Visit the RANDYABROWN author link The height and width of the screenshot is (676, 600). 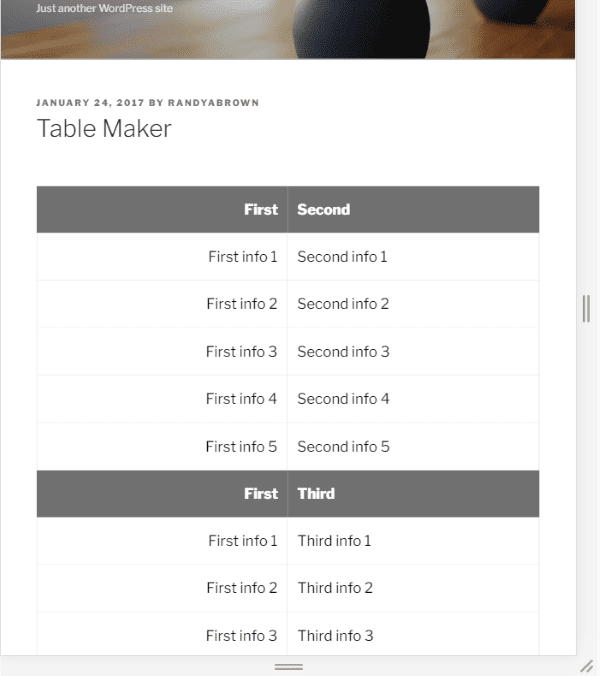point(213,102)
